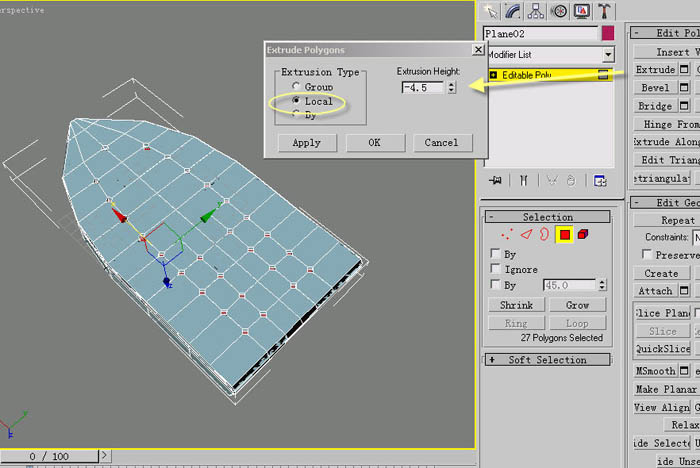
Task: Collapse the Edit Polygons rollout
Action: (x=665, y=33)
